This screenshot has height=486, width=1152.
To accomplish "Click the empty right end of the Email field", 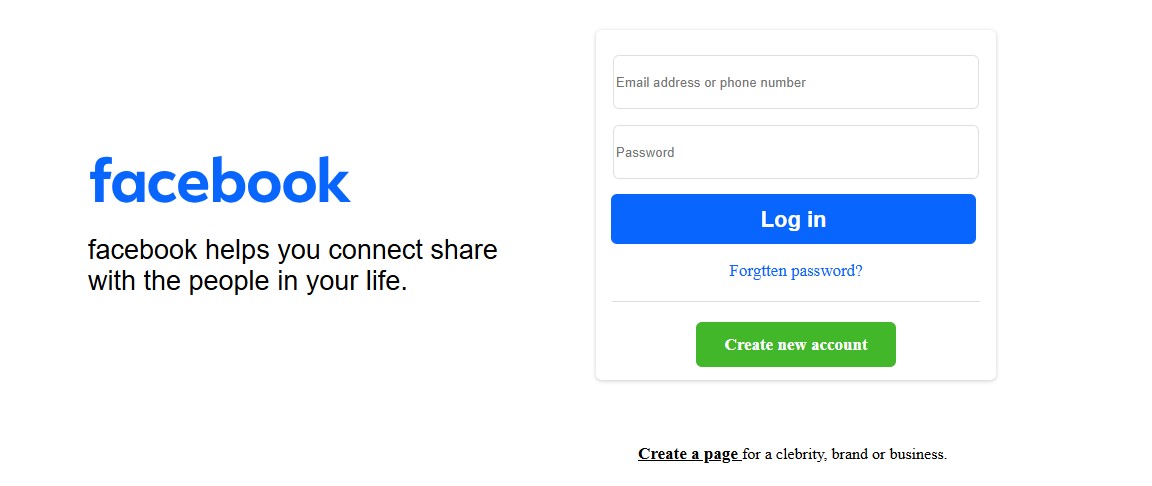I will (918, 82).
